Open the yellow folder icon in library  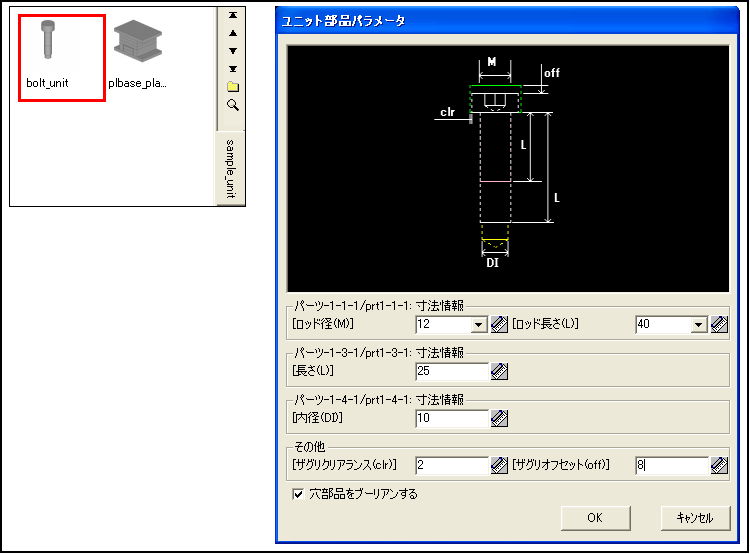coord(232,87)
